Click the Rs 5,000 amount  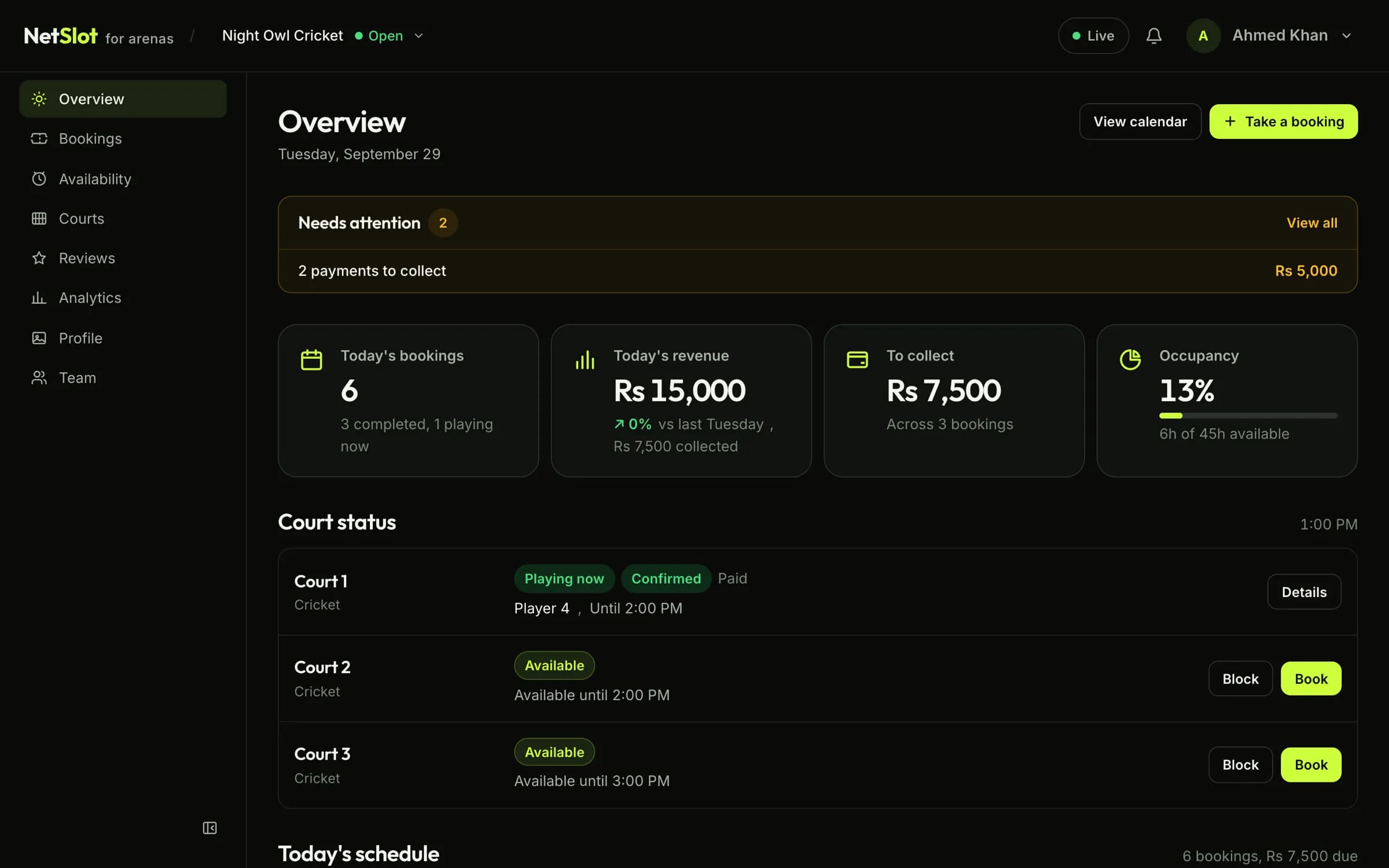[1306, 271]
